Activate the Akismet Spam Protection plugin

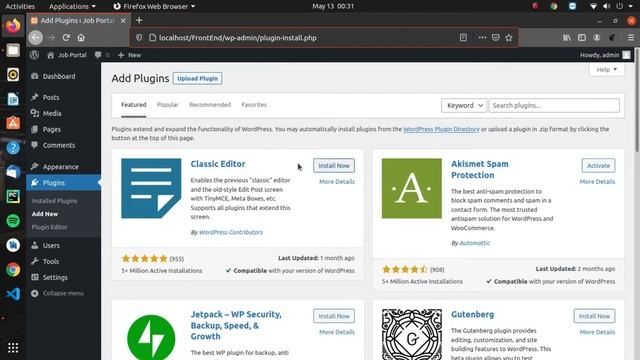click(598, 166)
